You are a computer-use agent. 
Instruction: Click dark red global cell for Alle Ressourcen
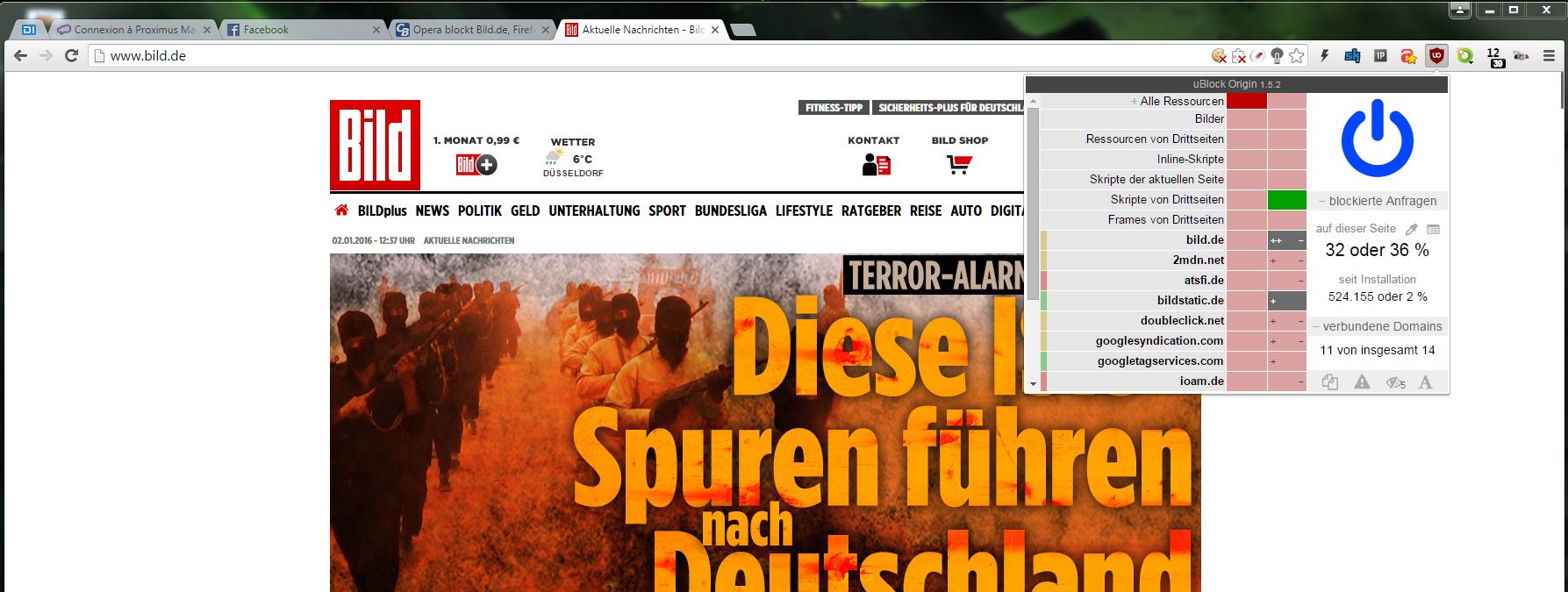(1247, 101)
